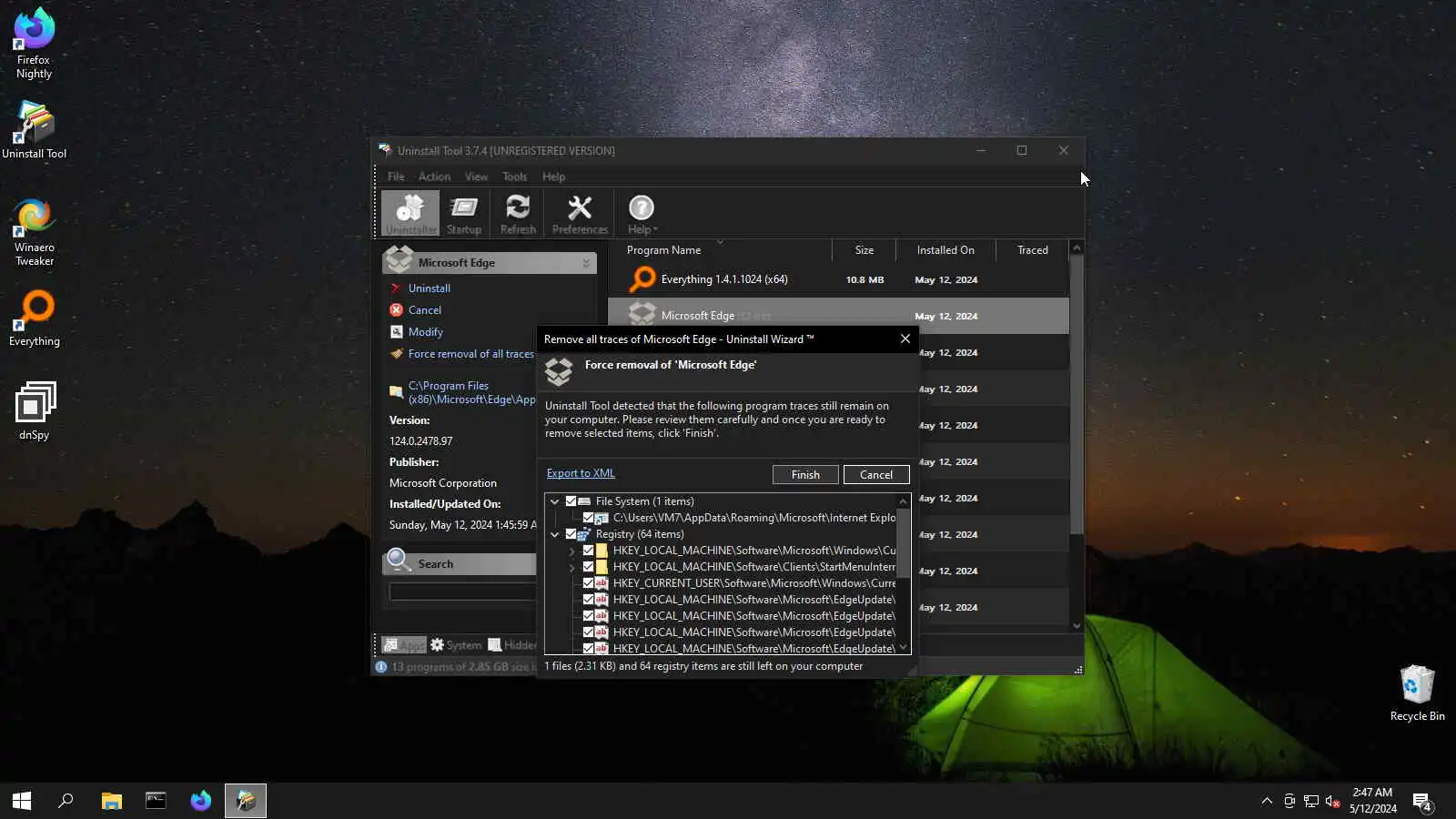Image resolution: width=1456 pixels, height=819 pixels.
Task: Click the red circle icon beside the Cancel link
Action: 396,309
